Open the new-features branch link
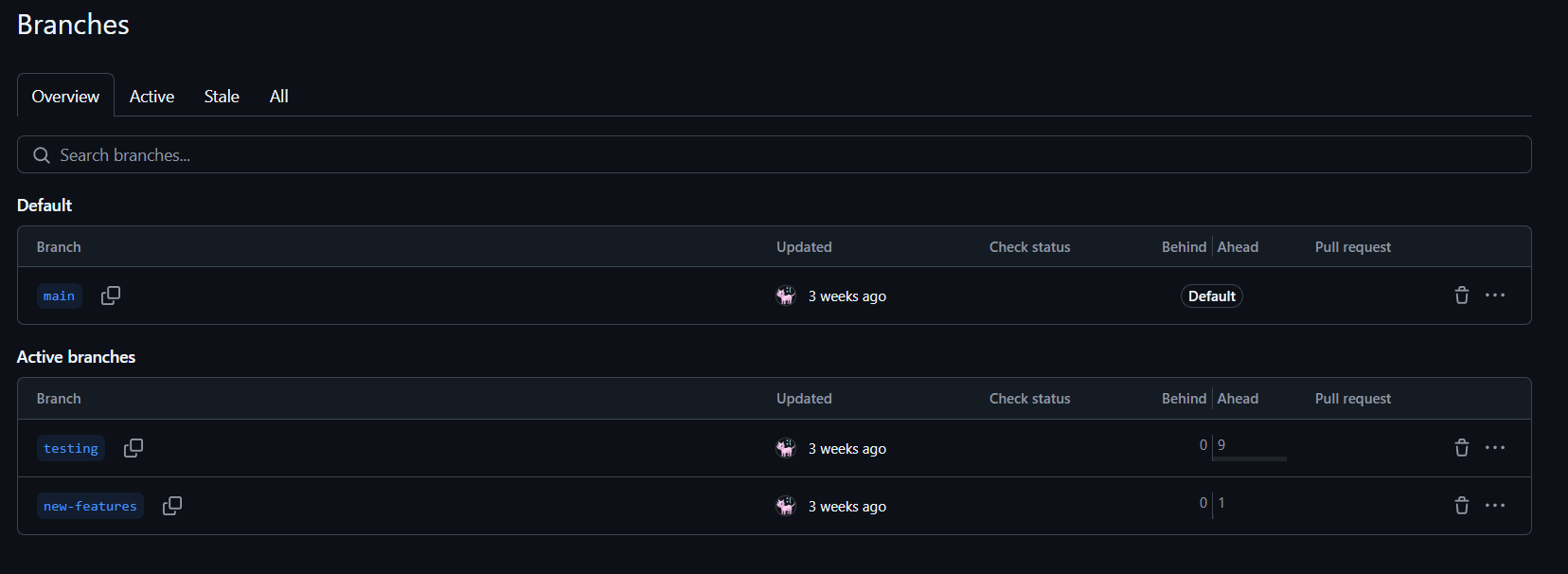The image size is (1568, 574). coord(90,507)
